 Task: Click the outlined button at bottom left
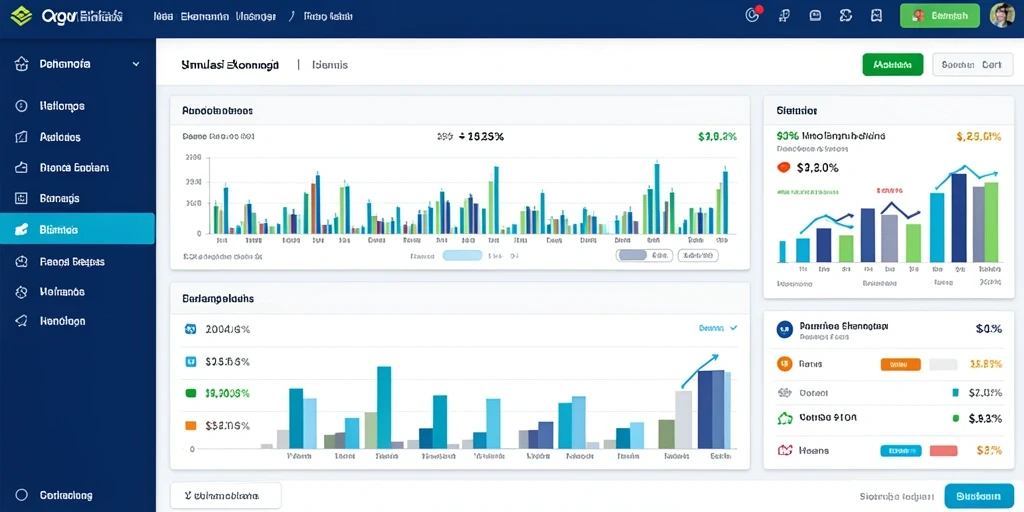226,496
